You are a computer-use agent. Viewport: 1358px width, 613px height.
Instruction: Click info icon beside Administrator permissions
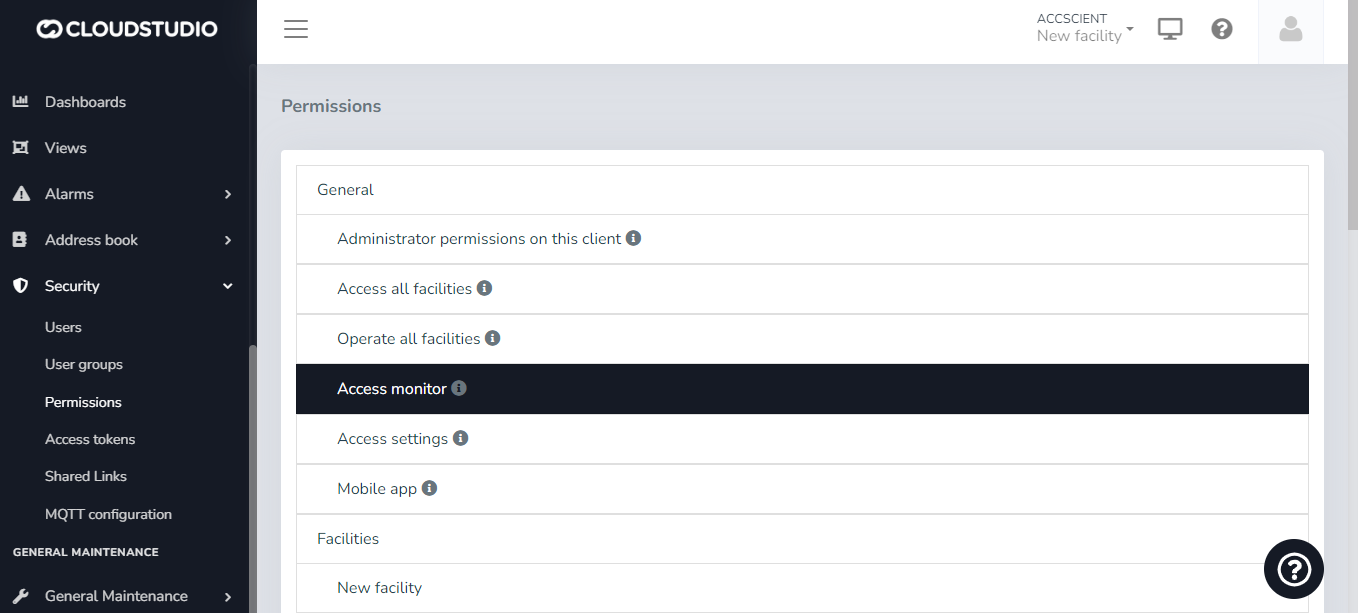[634, 239]
